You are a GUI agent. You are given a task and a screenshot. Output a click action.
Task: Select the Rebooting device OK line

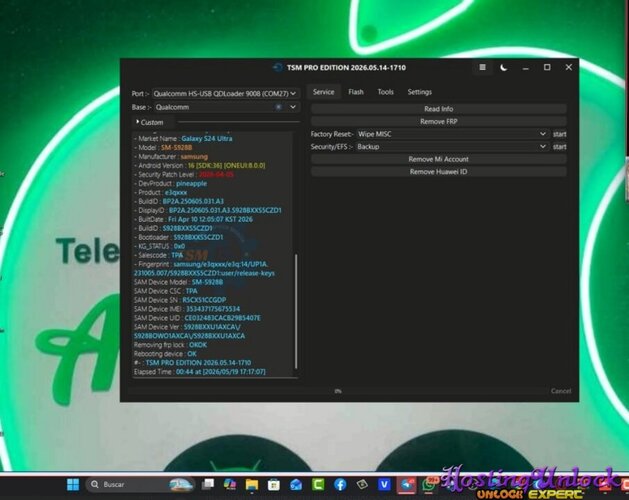165,354
